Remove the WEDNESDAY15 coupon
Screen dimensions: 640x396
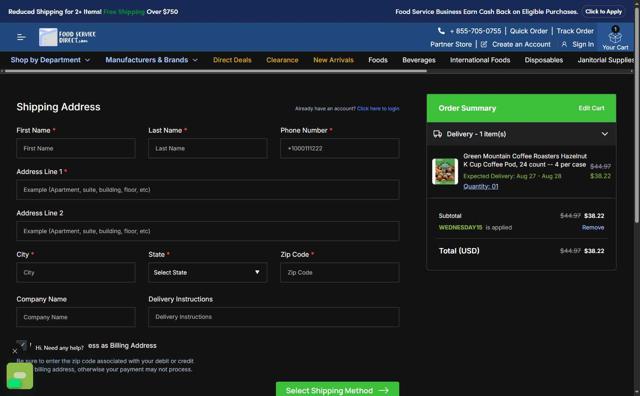[x=593, y=227]
